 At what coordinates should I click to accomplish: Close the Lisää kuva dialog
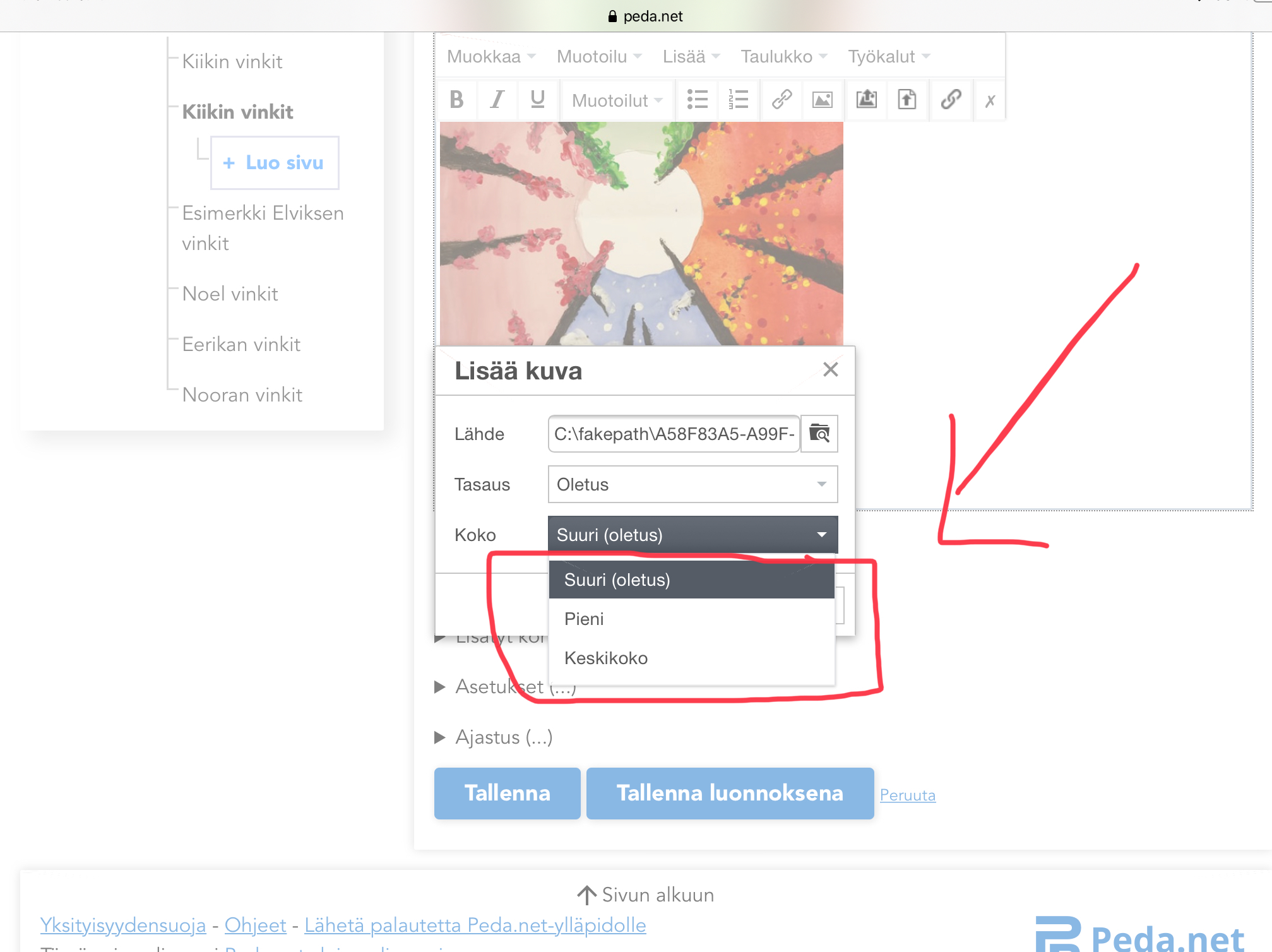tap(830, 370)
